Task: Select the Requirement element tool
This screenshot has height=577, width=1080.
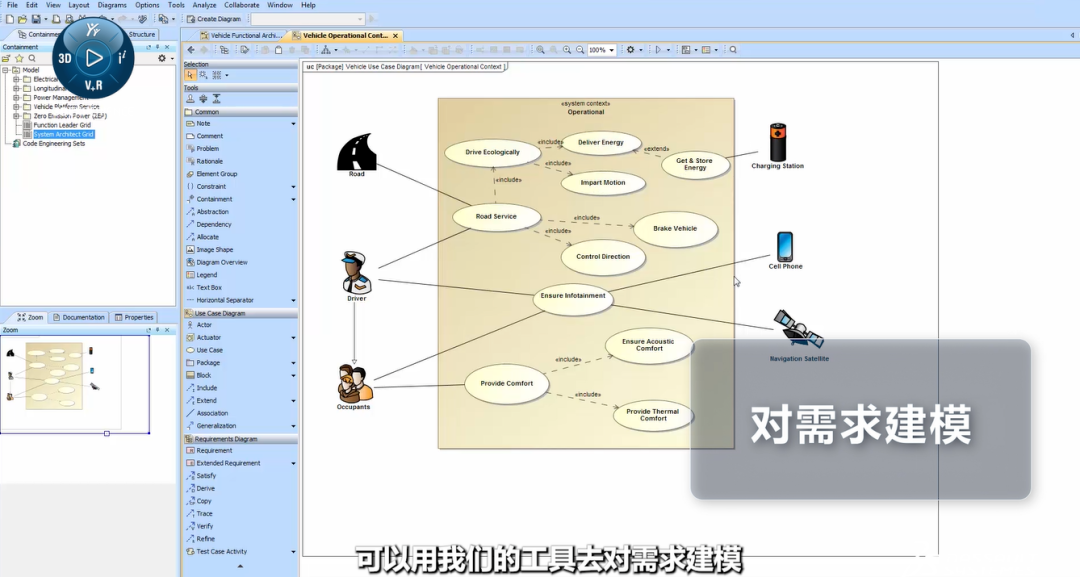Action: pyautogui.click(x=214, y=451)
